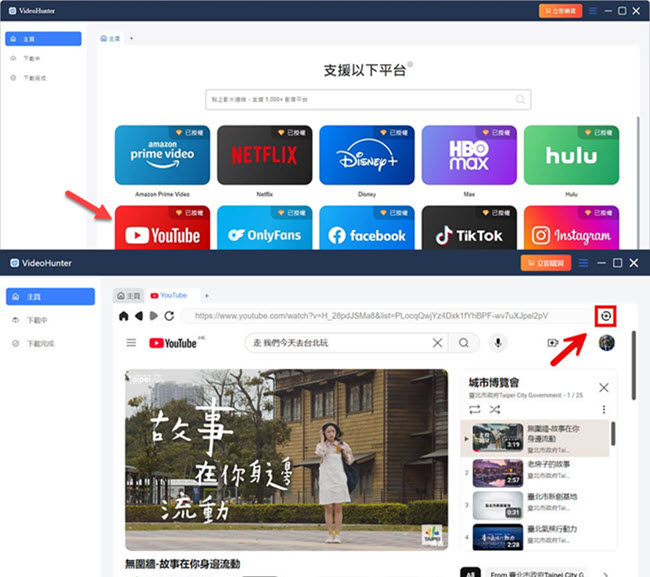This screenshot has width=650, height=577.
Task: Close the 城市博覽會 playlist panel
Action: [604, 388]
